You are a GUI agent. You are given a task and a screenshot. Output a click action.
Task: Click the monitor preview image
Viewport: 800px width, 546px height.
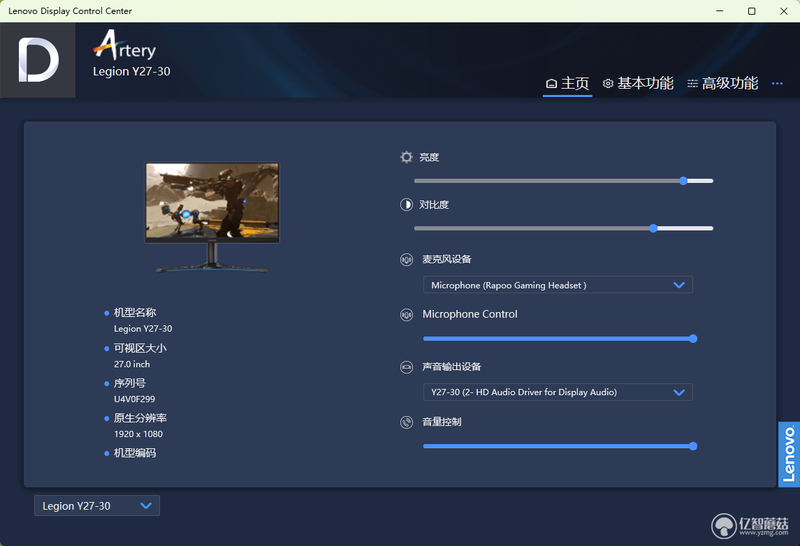click(212, 217)
